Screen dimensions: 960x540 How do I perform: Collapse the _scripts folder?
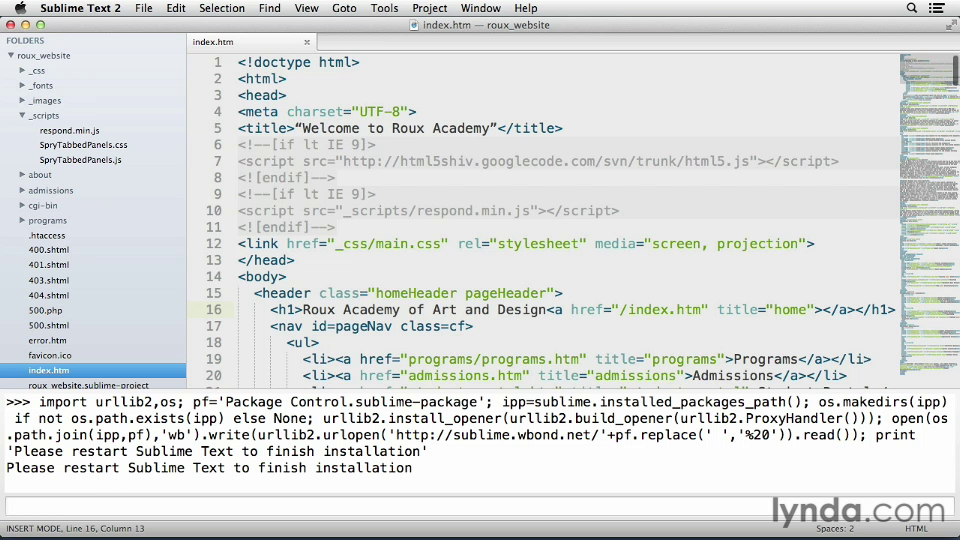tap(22, 115)
